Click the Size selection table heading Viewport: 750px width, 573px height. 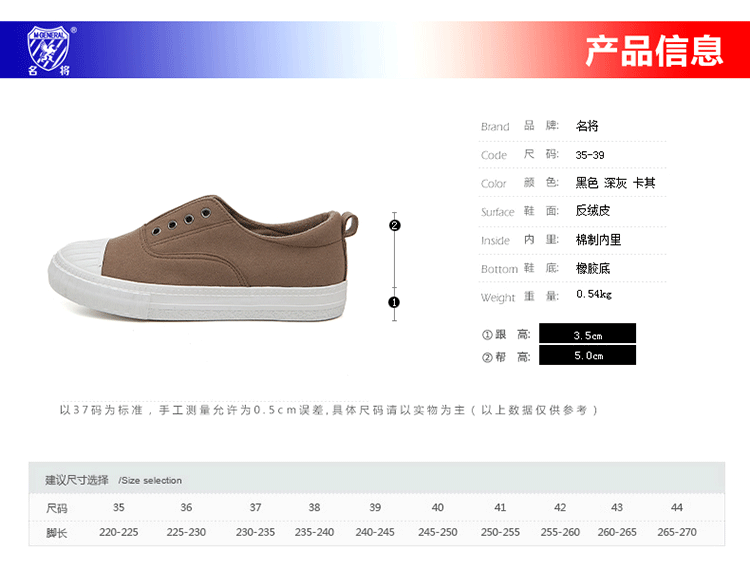pyautogui.click(x=113, y=480)
